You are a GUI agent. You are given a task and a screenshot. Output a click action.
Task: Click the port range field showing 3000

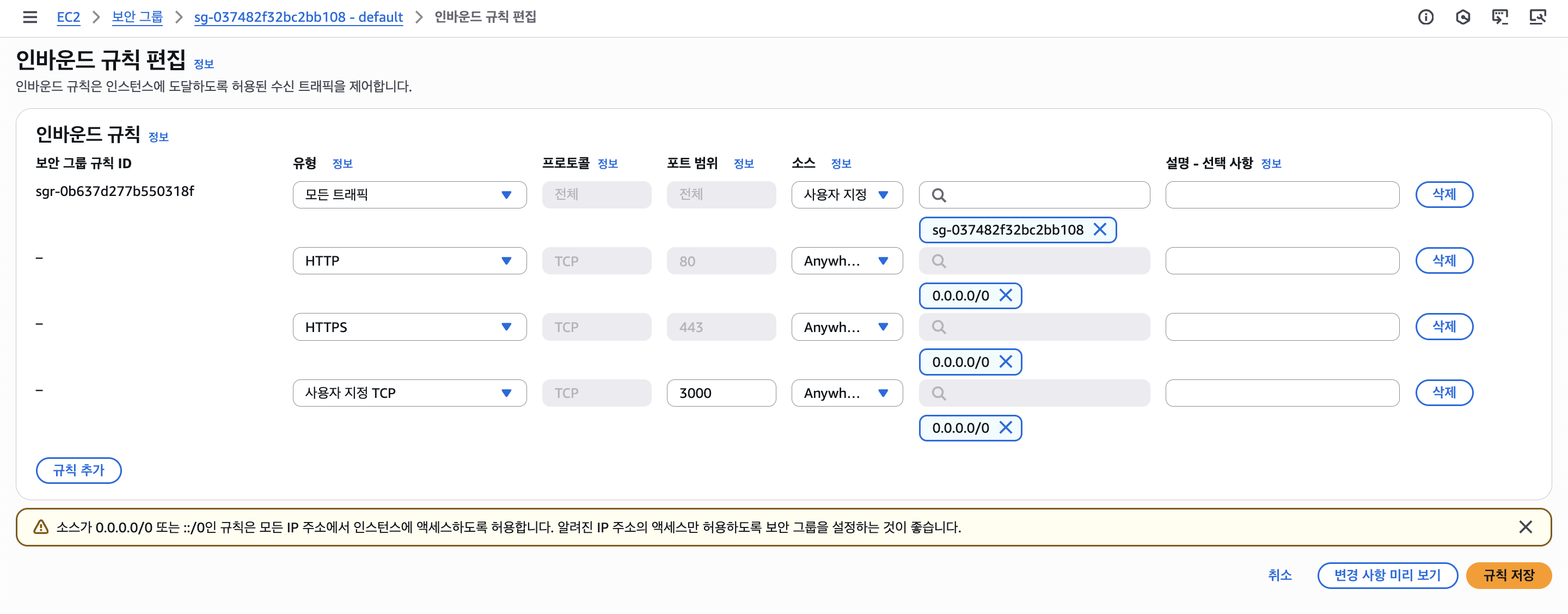point(721,393)
